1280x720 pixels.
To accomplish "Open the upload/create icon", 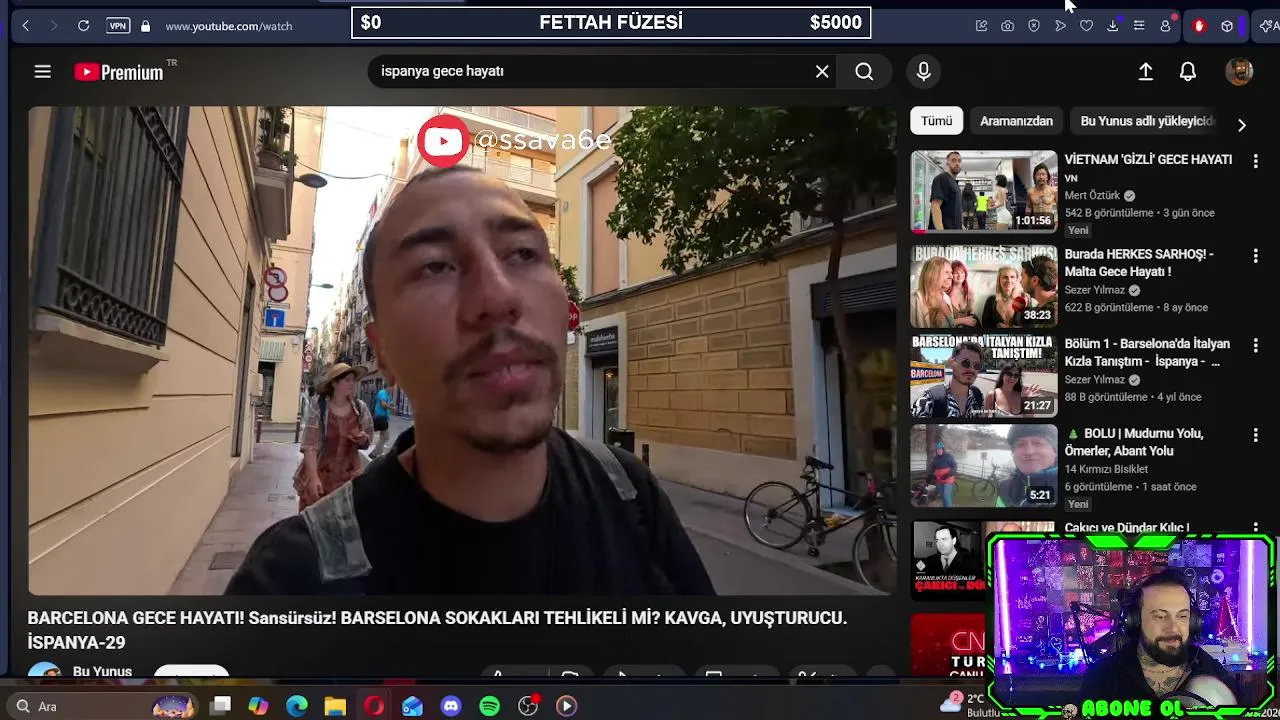I will 1146,71.
